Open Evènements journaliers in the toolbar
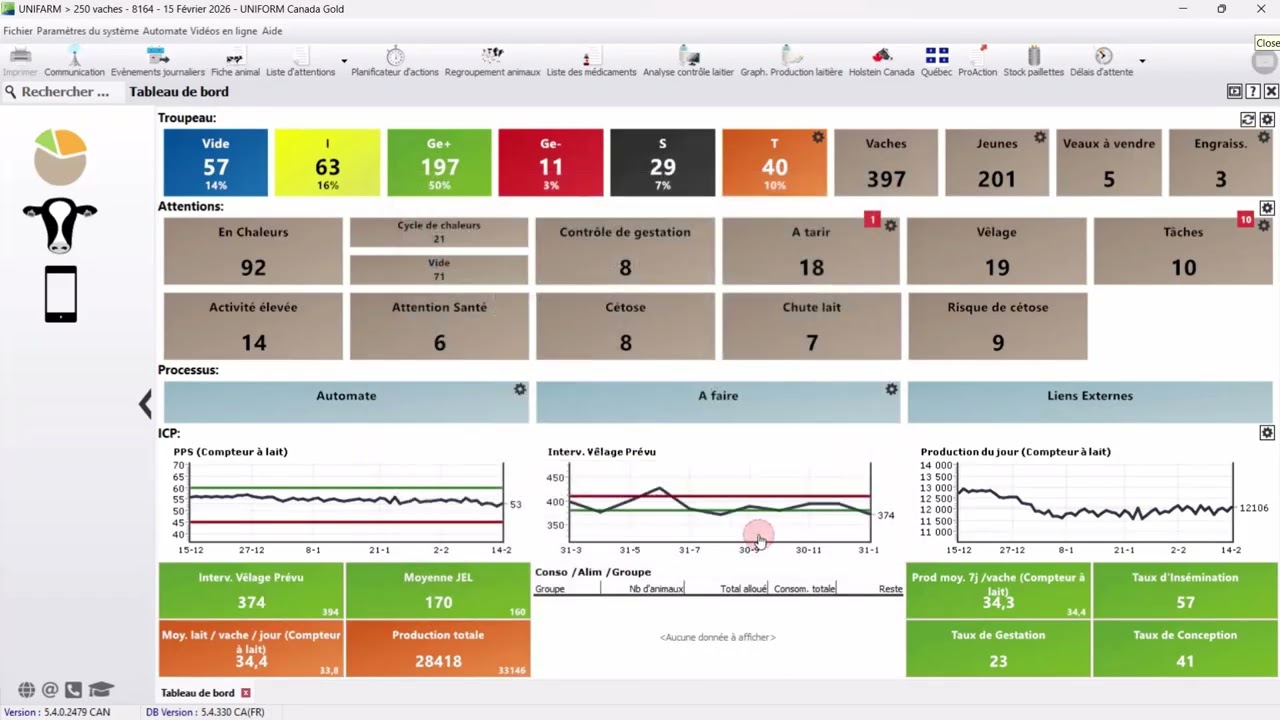Viewport: 1280px width, 720px height. 157,62
